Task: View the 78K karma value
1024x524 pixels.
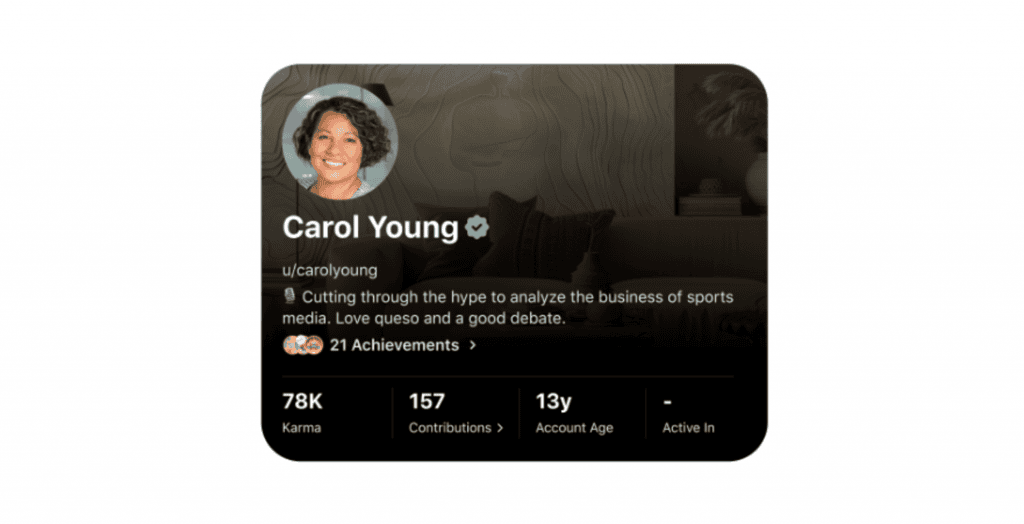Action: (302, 401)
